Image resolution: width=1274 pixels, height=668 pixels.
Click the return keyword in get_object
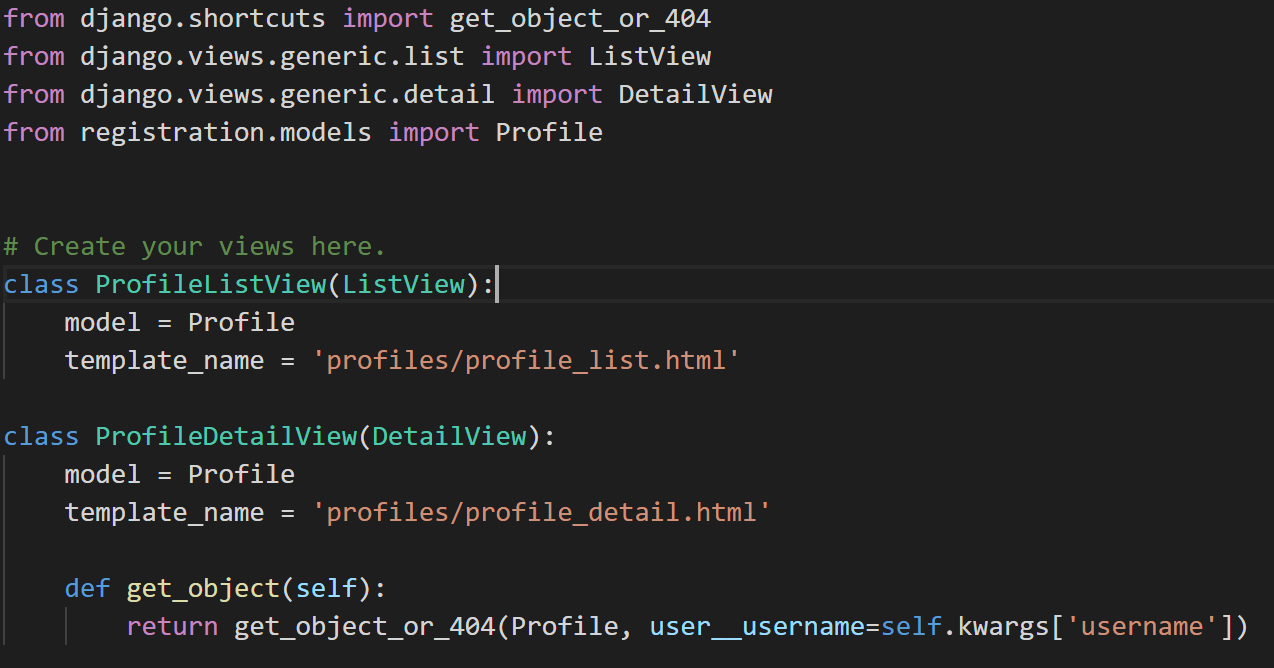tap(172, 627)
